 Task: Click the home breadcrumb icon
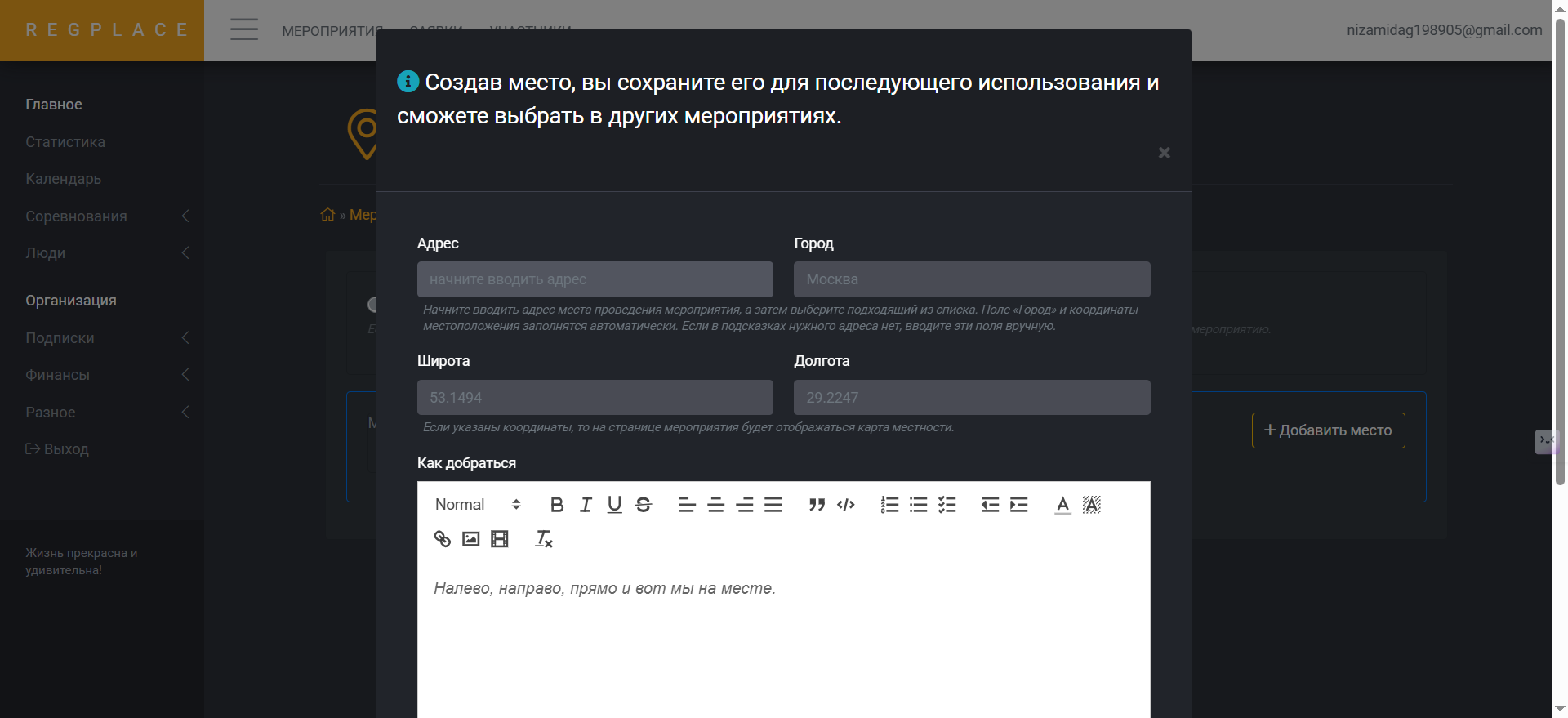coord(327,215)
